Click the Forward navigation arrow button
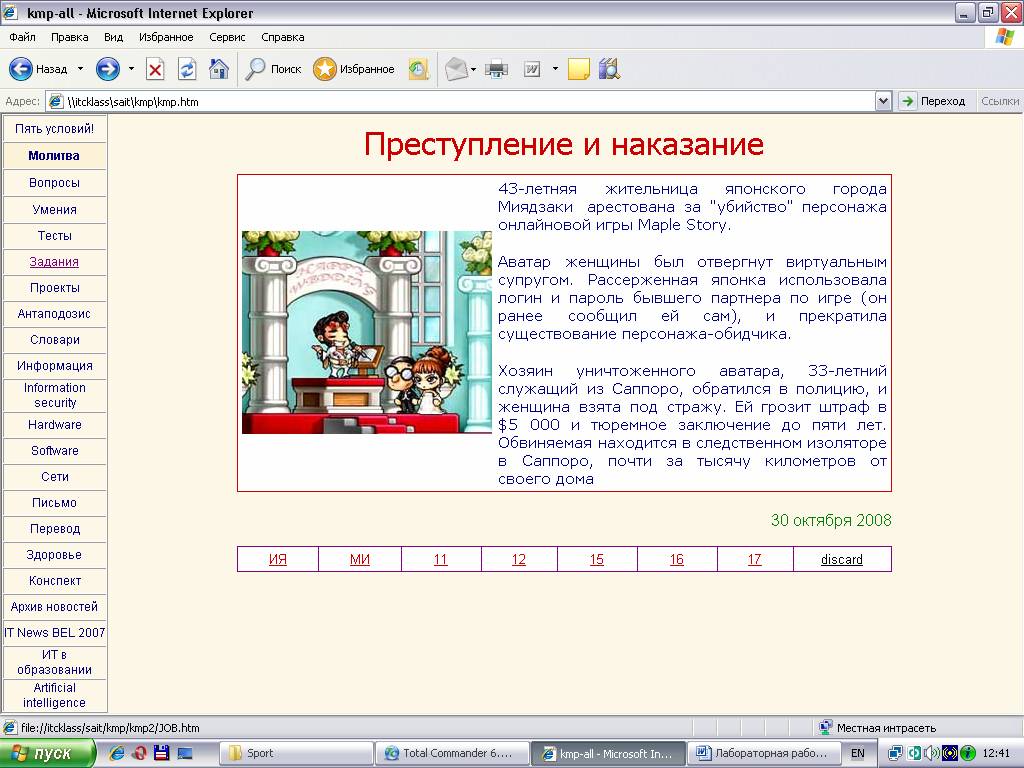This screenshot has height=768, width=1024. coord(108,69)
